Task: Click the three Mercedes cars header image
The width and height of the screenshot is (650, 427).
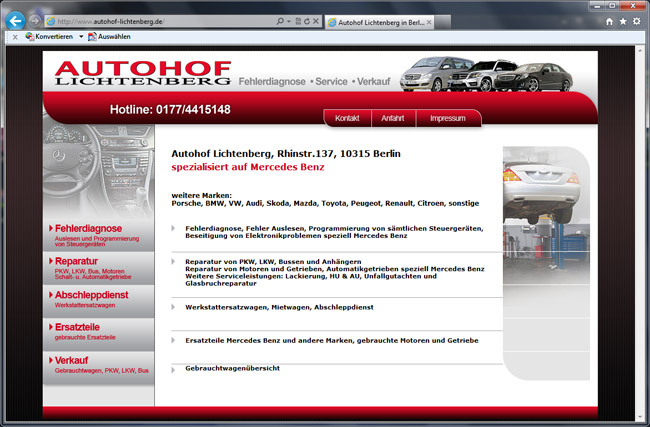Action: pyautogui.click(x=486, y=74)
